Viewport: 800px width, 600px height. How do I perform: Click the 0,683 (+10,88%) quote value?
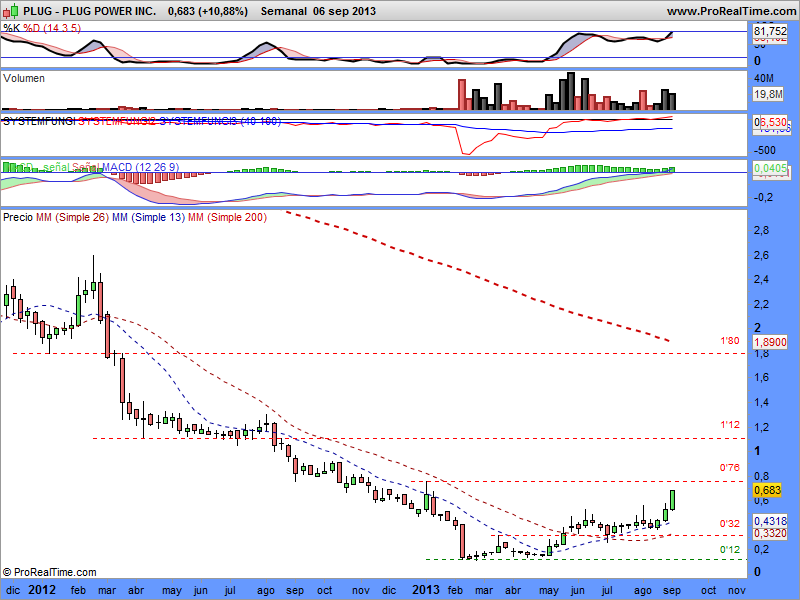click(x=208, y=11)
